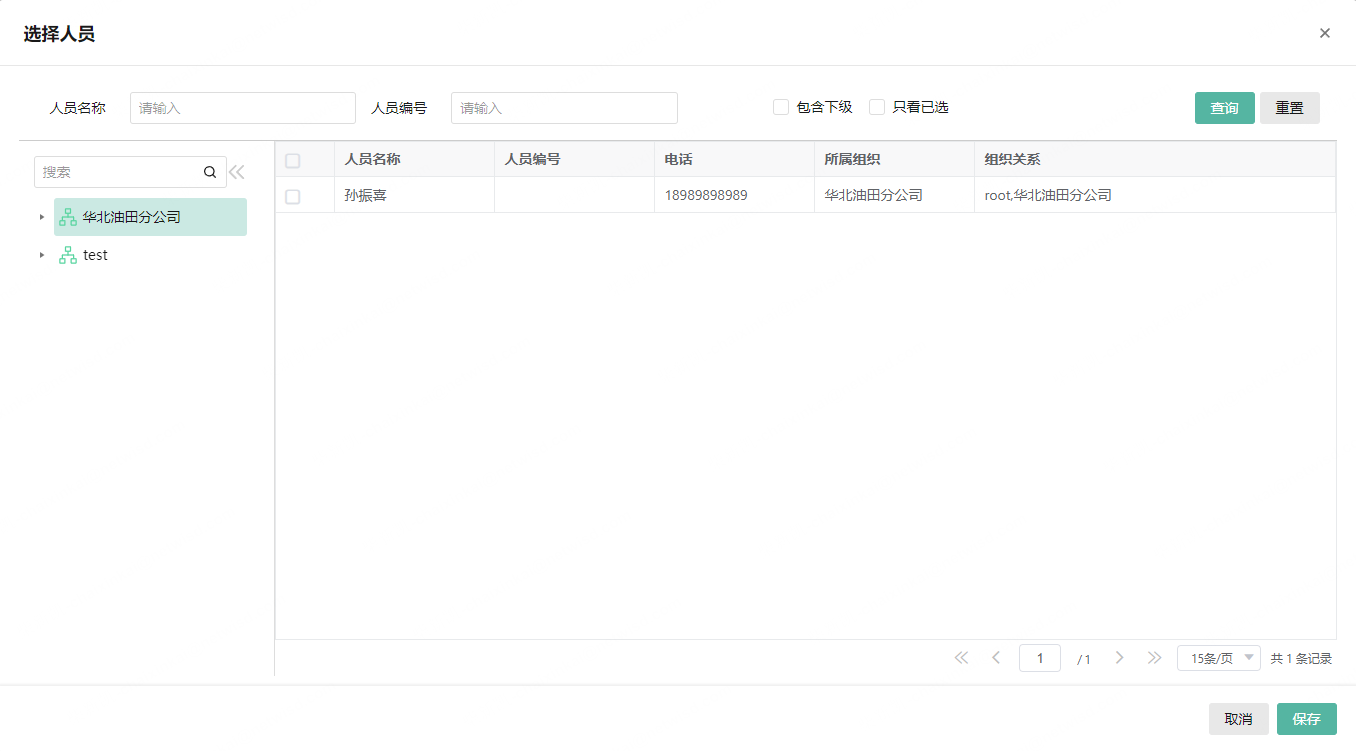
Task: Check the select-all checkbox in table header
Action: pyautogui.click(x=292, y=160)
